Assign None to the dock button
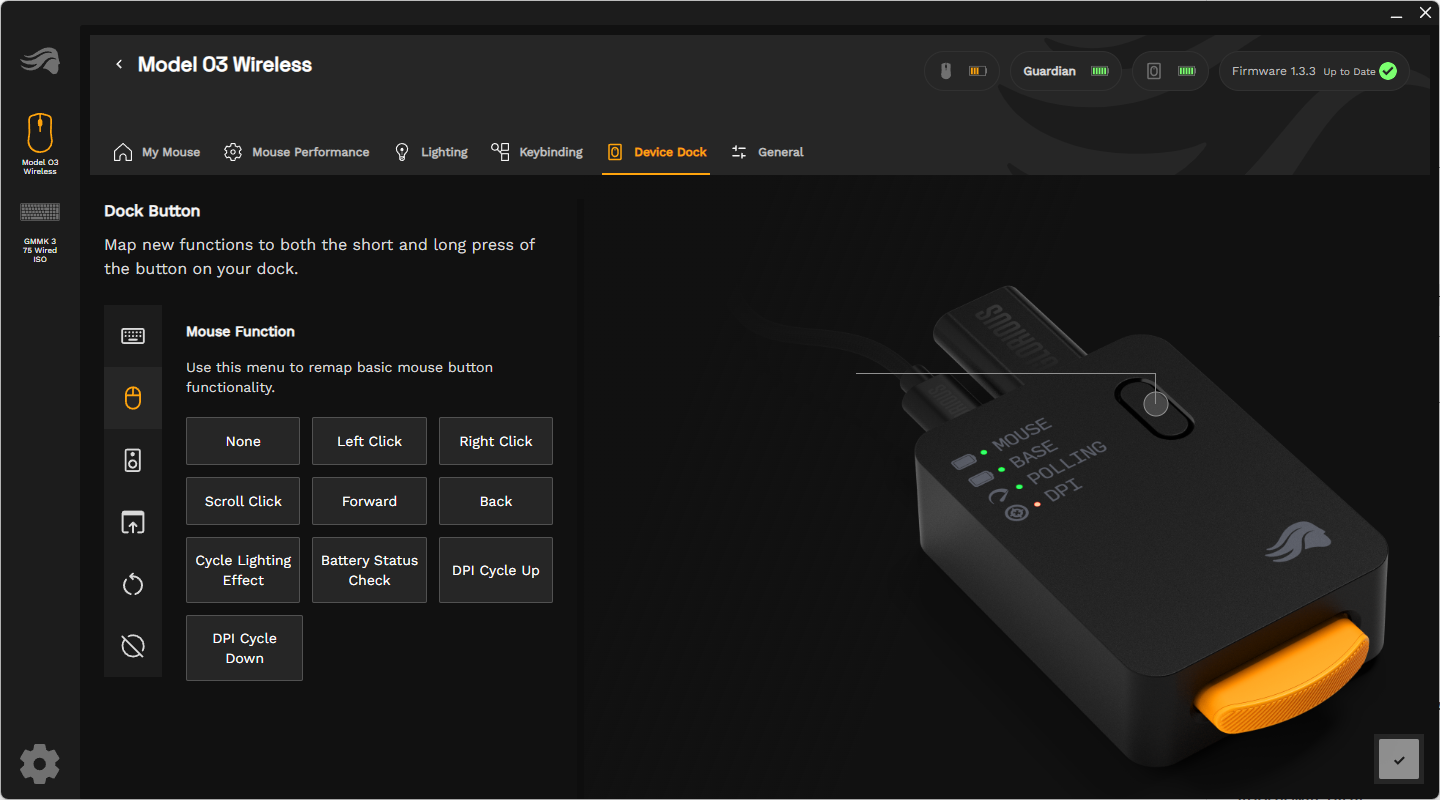The height and width of the screenshot is (800, 1440). pos(243,441)
